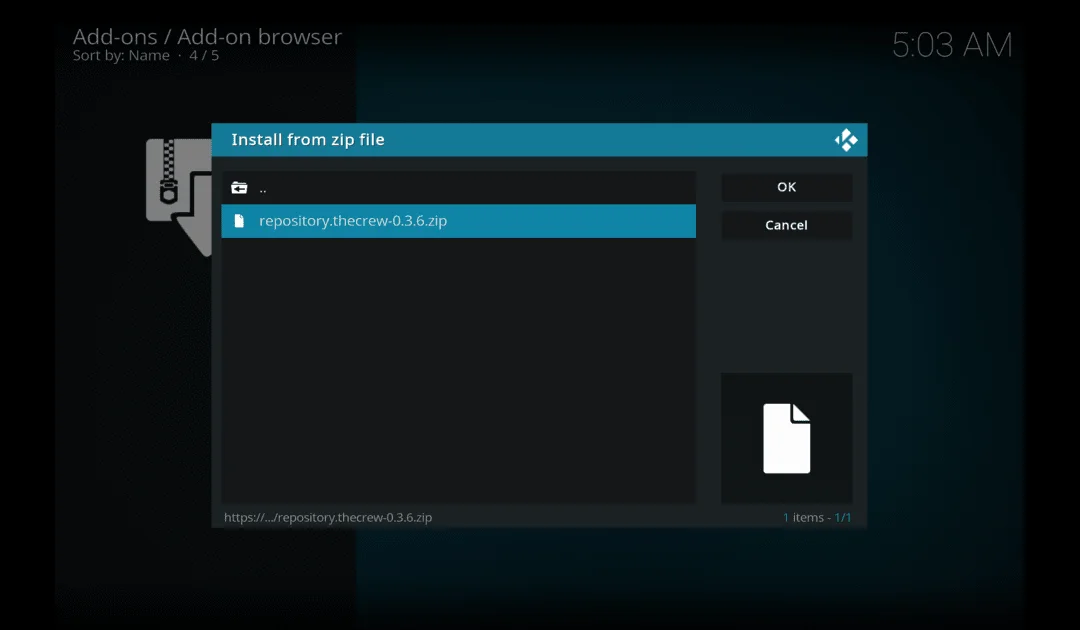This screenshot has width=1080, height=630.
Task: Click the Cancel button
Action: 787,225
